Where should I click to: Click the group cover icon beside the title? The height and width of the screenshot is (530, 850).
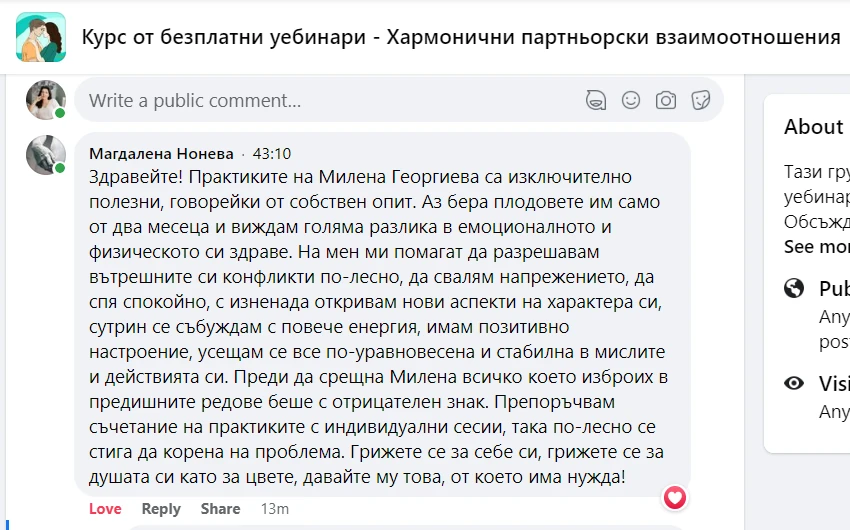pyautogui.click(x=41, y=37)
